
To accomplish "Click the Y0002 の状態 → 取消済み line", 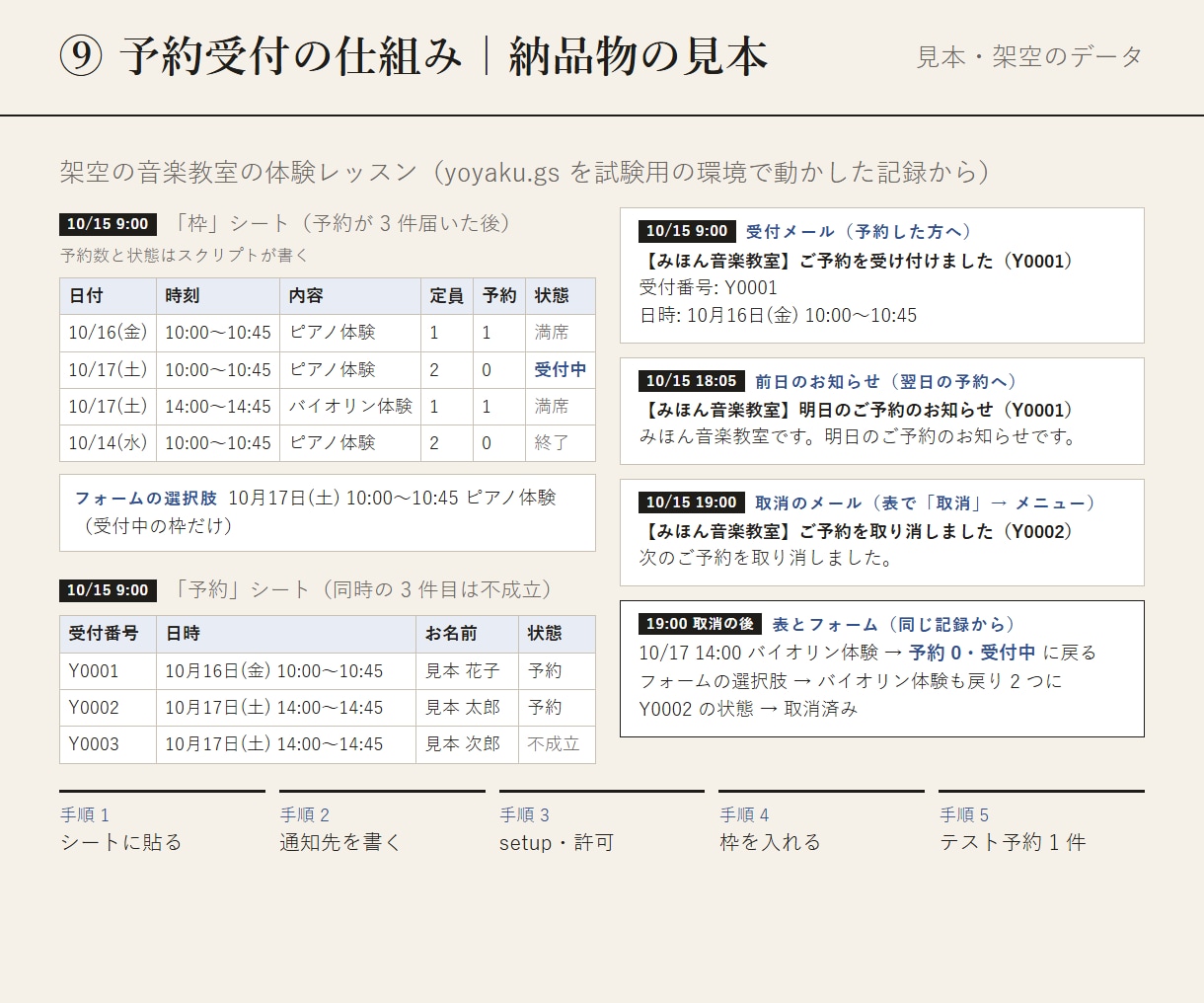I will (748, 709).
